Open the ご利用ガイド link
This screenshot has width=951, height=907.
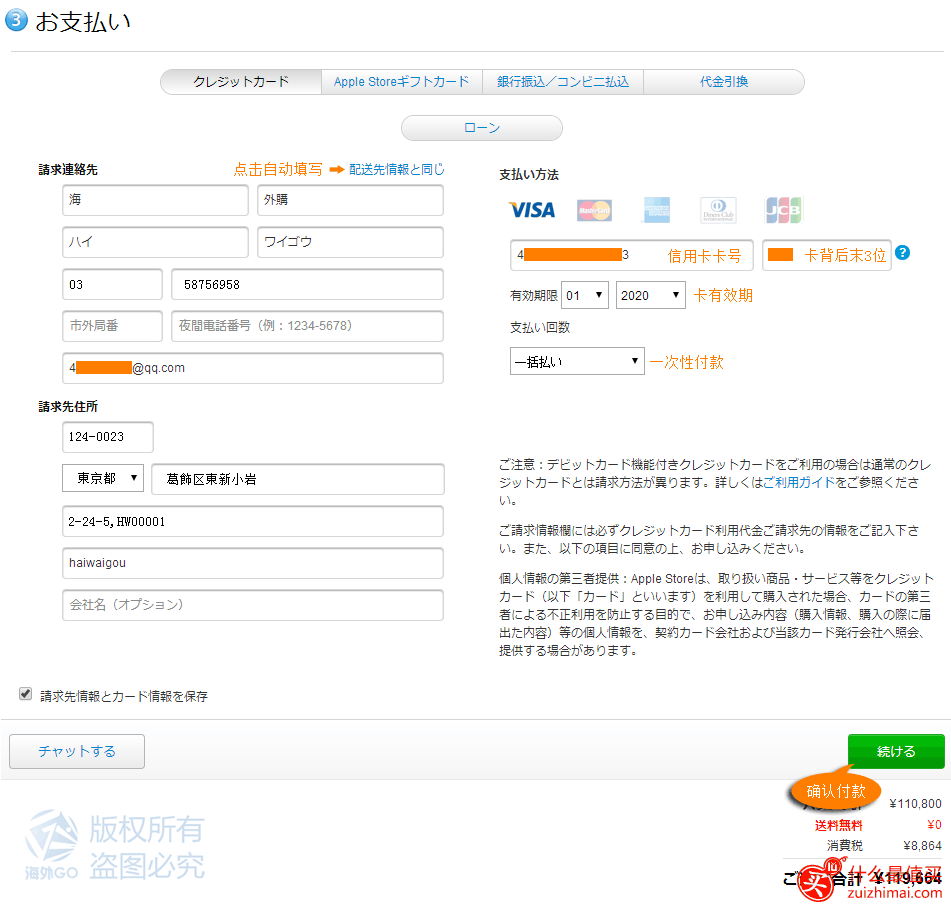pyautogui.click(x=799, y=482)
